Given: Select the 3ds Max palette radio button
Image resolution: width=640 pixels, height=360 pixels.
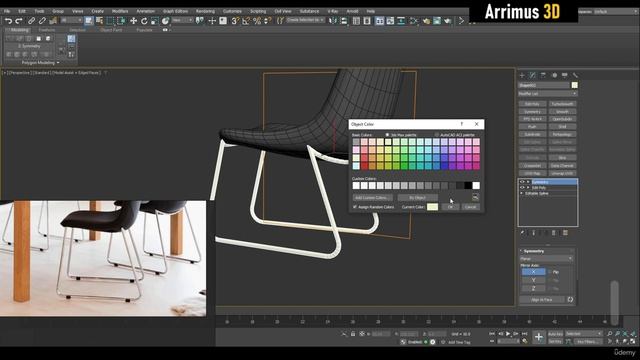Looking at the screenshot, I should tap(387, 135).
